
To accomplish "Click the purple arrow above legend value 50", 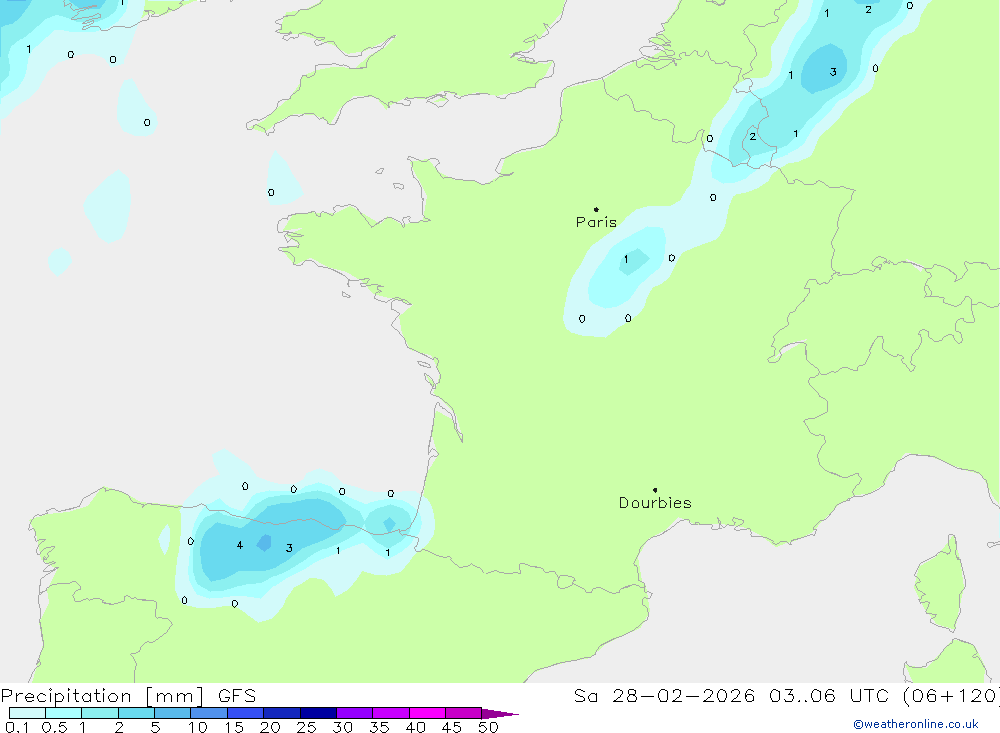I will click(x=499, y=714).
